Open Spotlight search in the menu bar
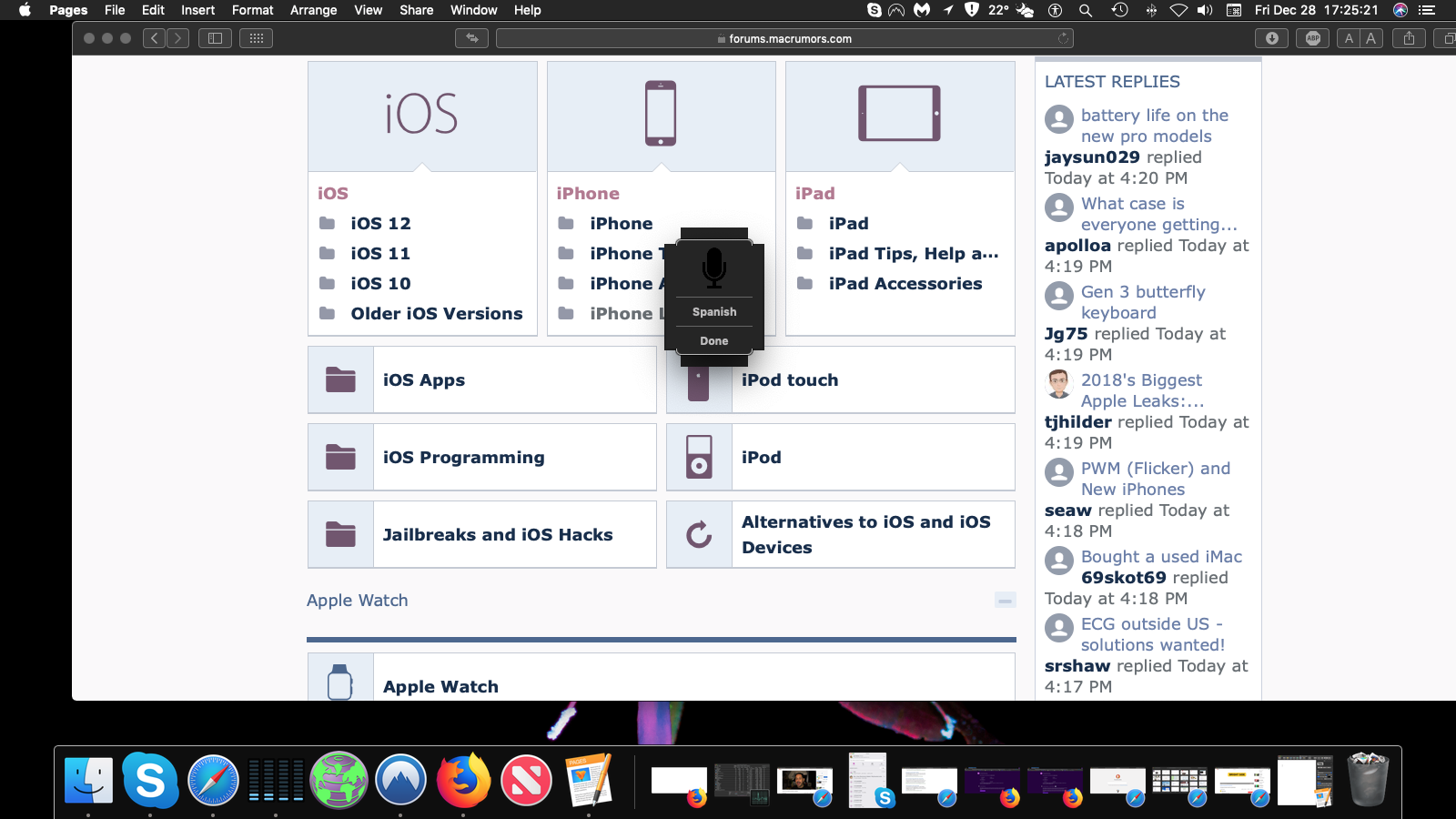 1086,10
